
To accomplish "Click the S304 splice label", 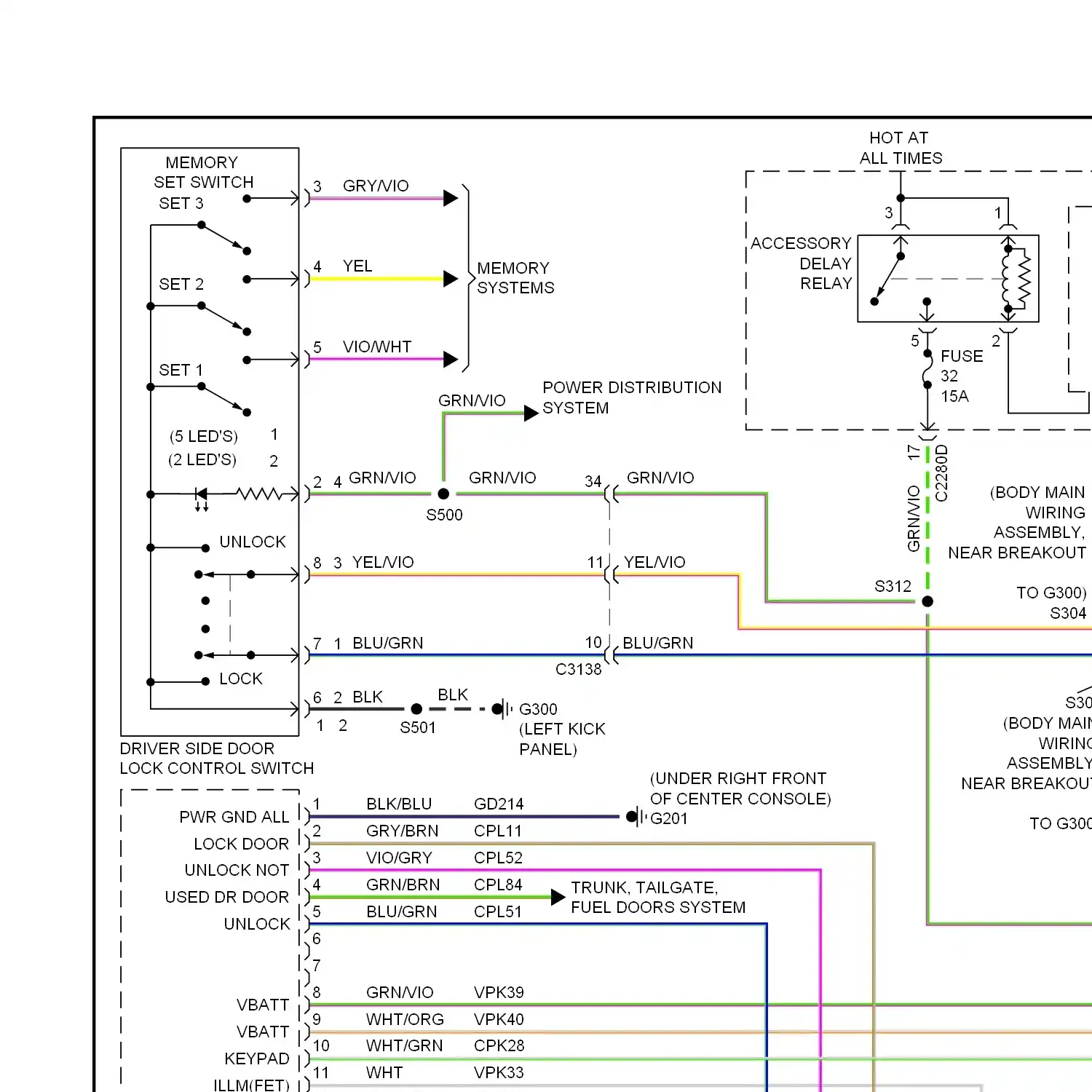I will pos(1068,613).
